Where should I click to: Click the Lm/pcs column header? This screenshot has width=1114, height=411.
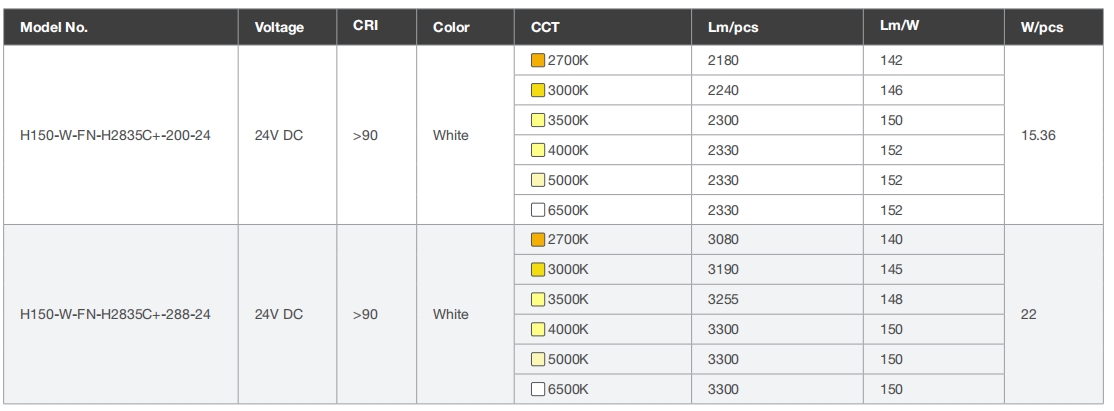733,28
